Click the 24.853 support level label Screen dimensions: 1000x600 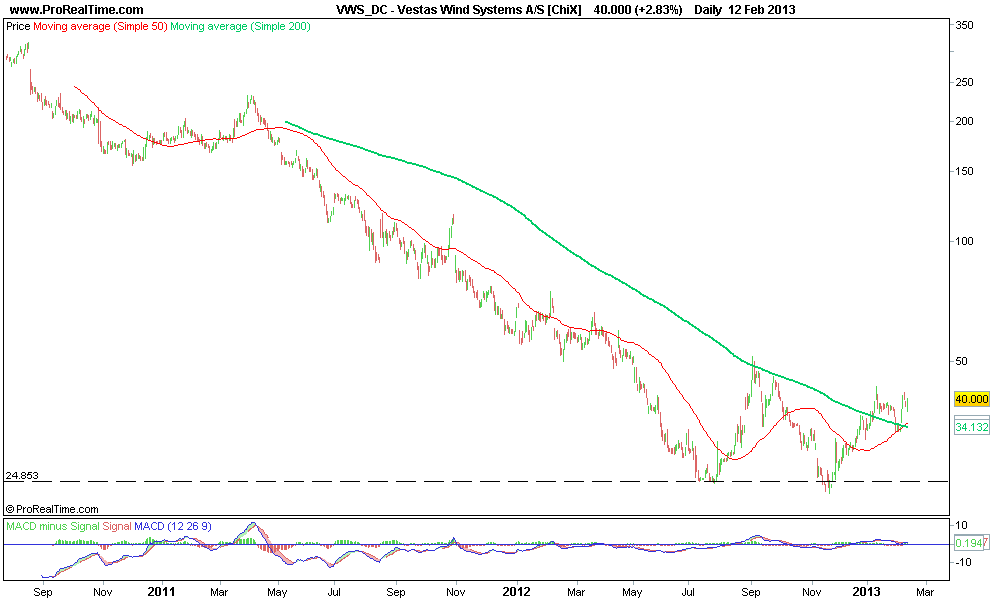22,475
